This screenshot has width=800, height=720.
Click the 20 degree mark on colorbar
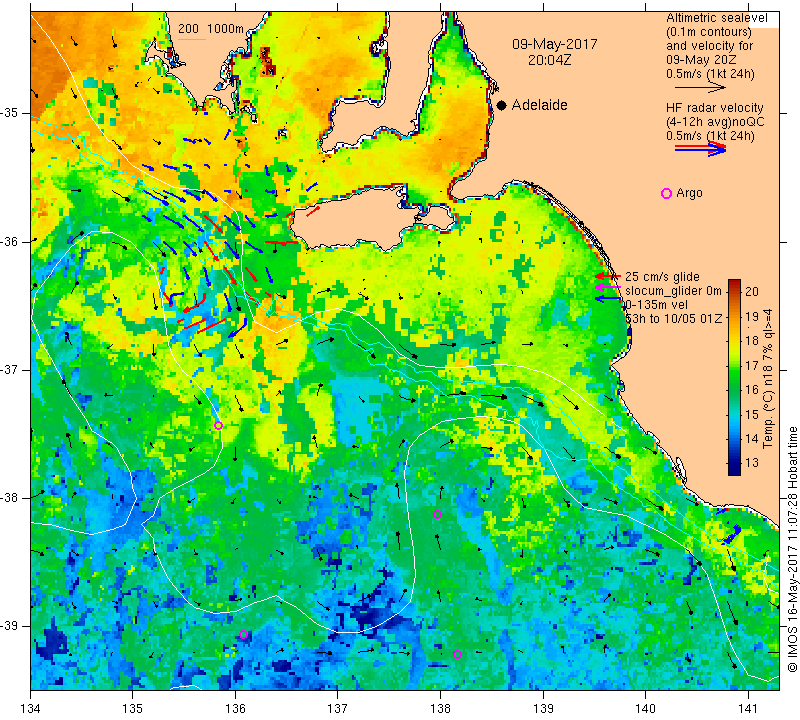[x=752, y=291]
